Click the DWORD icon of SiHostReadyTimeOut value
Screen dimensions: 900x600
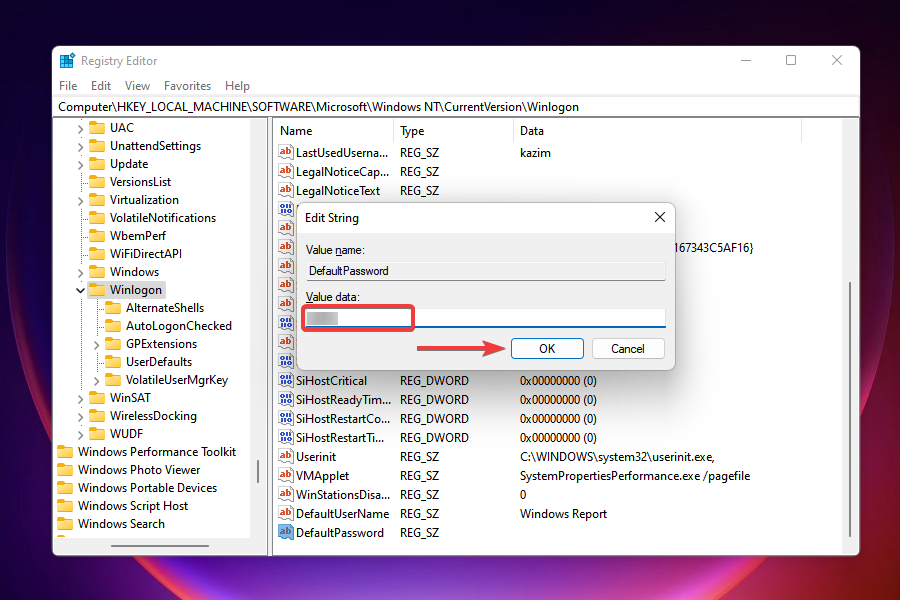286,399
